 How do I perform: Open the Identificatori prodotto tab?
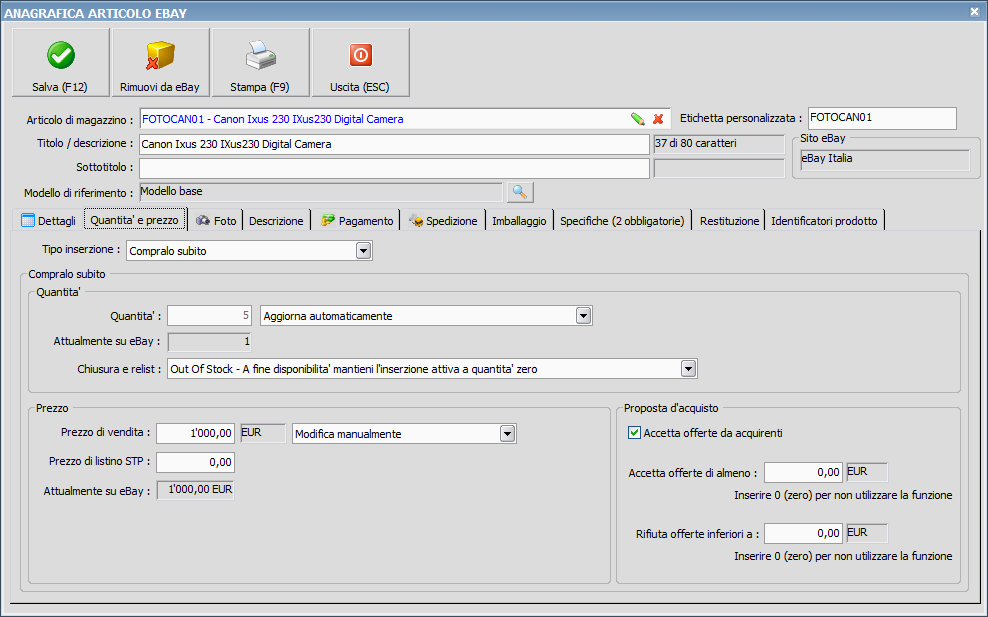click(x=824, y=221)
